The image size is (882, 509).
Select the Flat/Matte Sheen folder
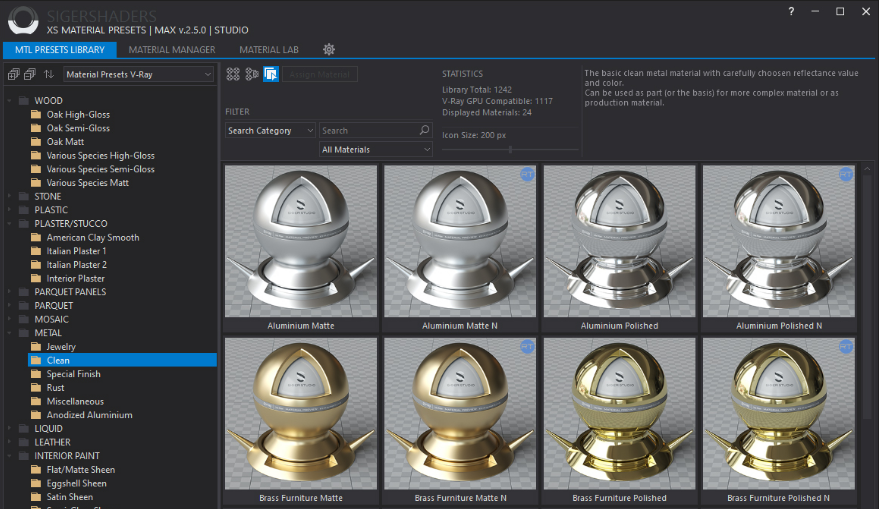click(x=80, y=470)
